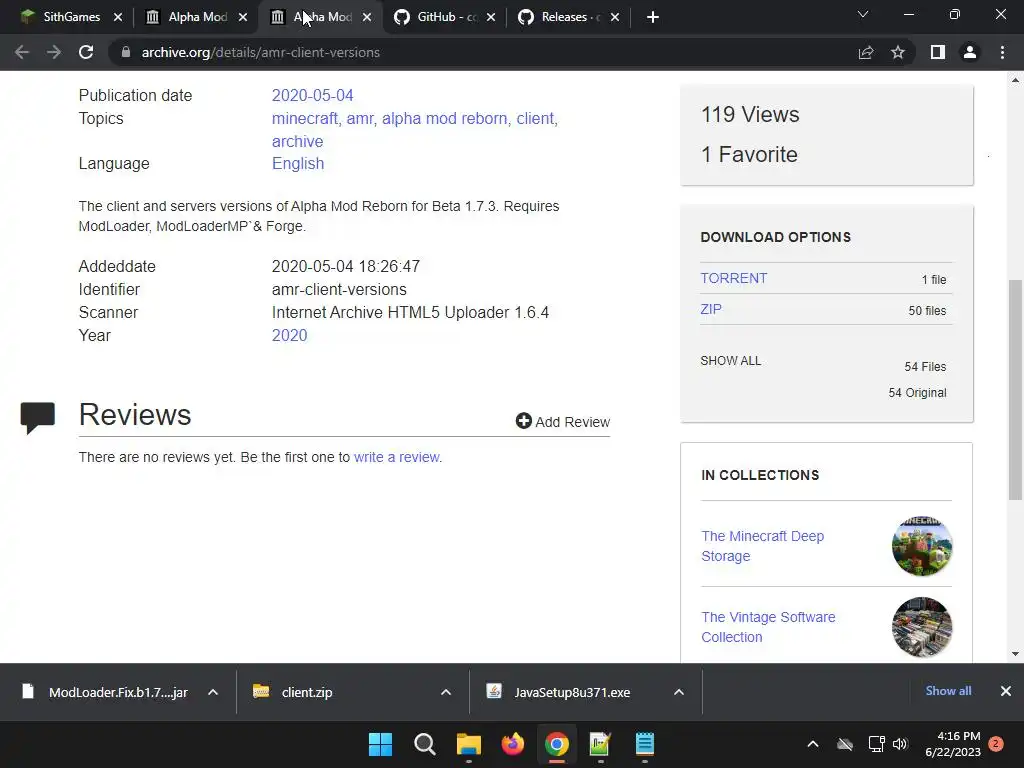The image size is (1024, 768).
Task: Download the ZIP option
Action: point(711,309)
